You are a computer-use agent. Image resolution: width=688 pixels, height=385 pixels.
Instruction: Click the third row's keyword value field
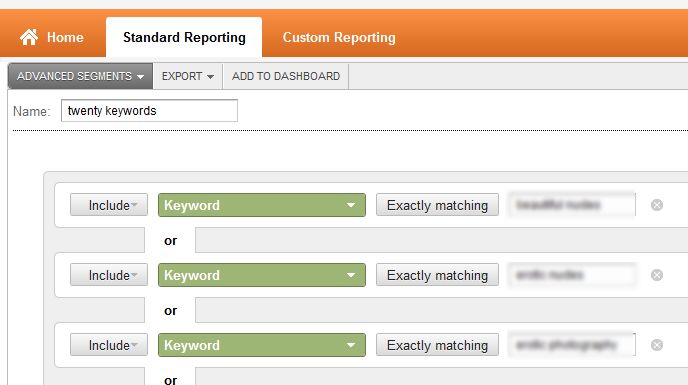(x=571, y=345)
